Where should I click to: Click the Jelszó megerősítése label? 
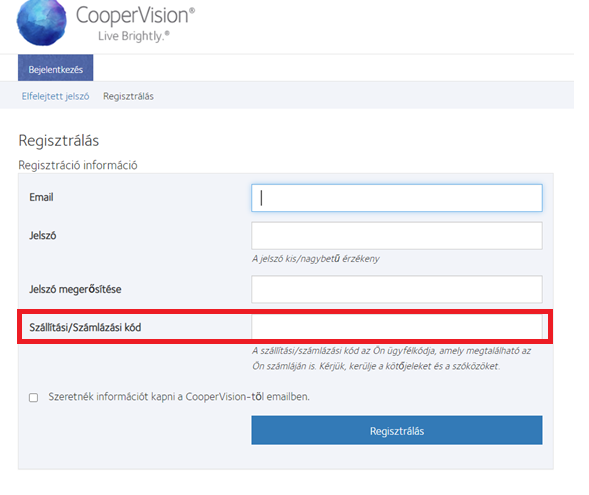[x=75, y=289]
